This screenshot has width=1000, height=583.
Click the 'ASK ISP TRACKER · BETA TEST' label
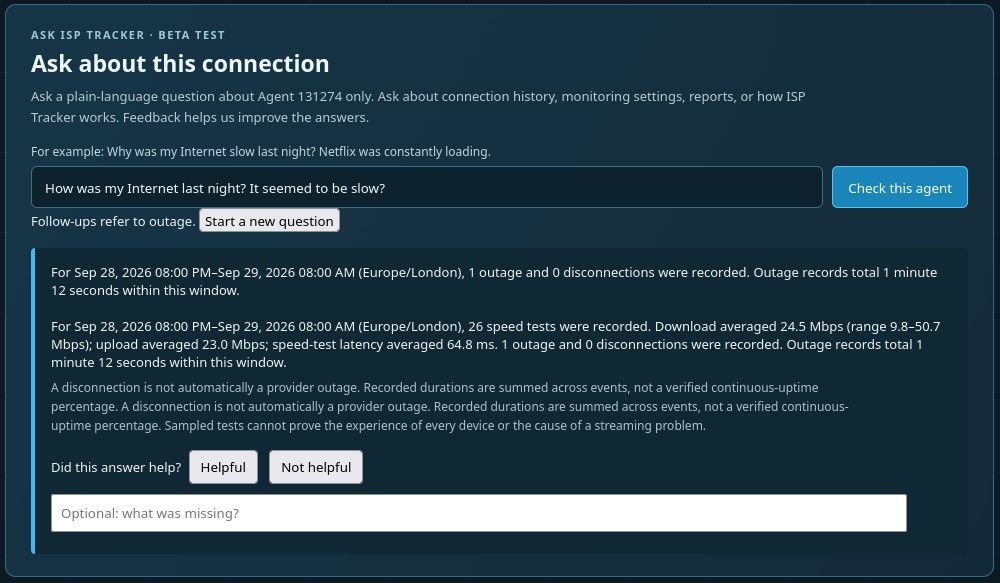(x=128, y=35)
